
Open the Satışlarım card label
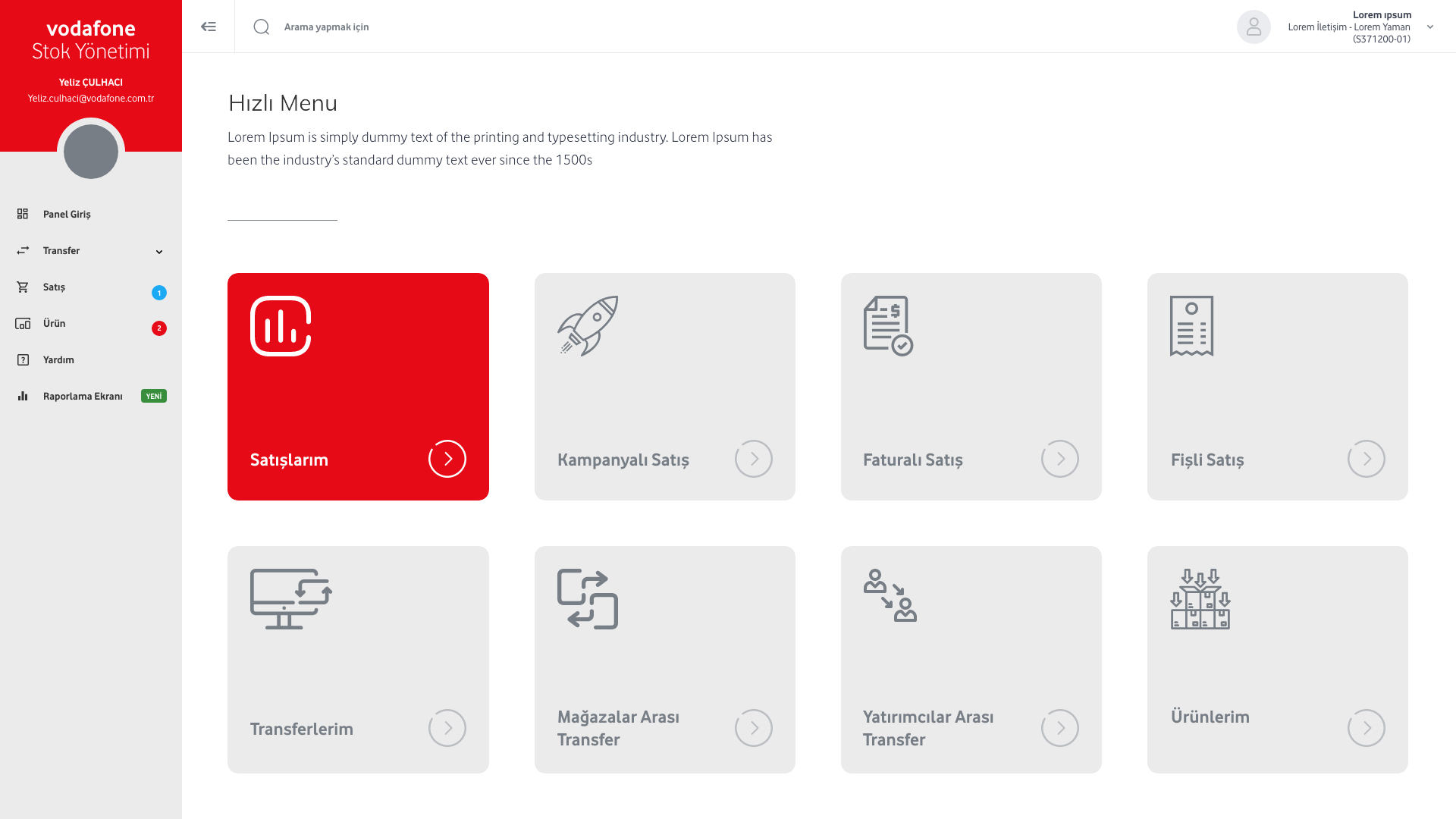pos(289,460)
